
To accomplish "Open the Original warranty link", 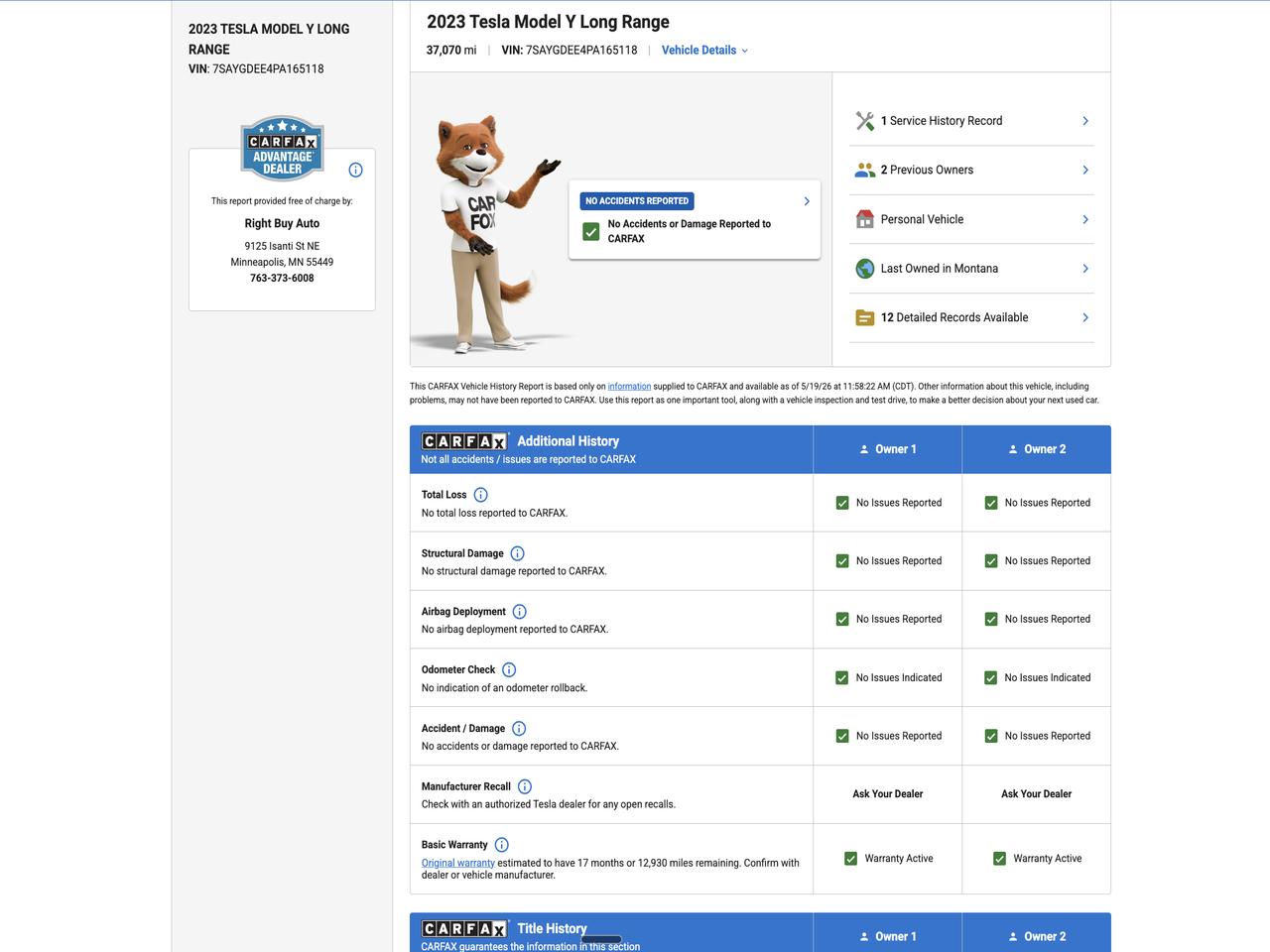I will (458, 863).
